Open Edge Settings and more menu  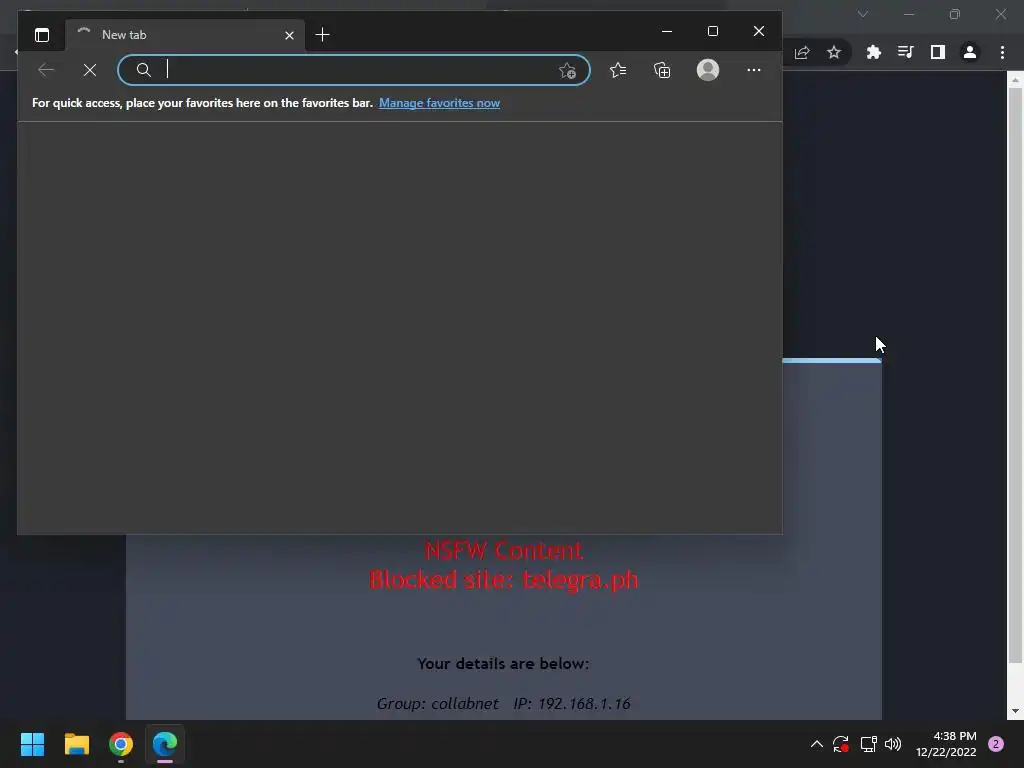point(754,70)
